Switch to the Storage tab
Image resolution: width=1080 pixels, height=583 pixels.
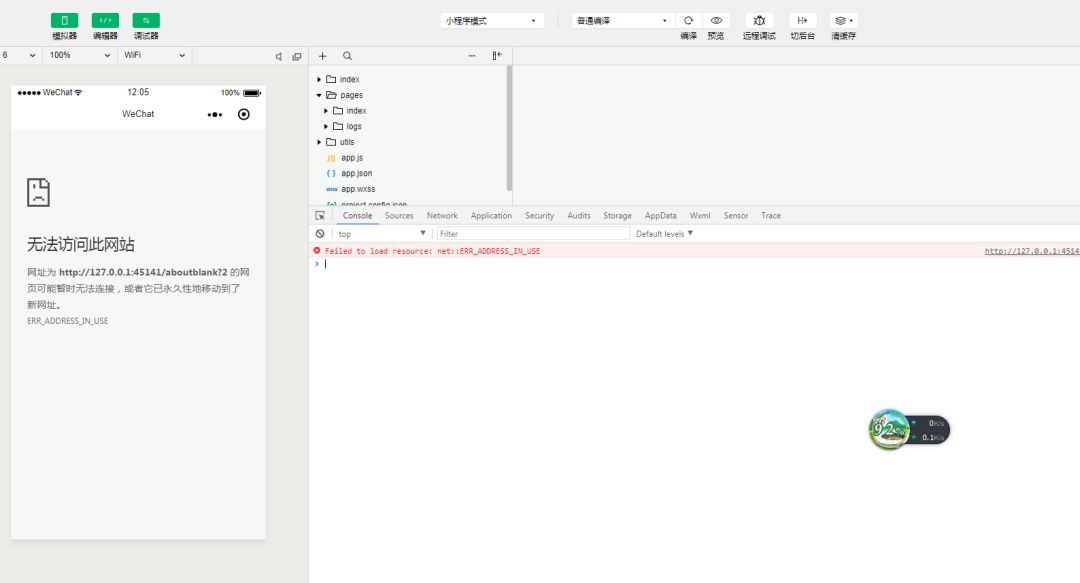coord(617,216)
